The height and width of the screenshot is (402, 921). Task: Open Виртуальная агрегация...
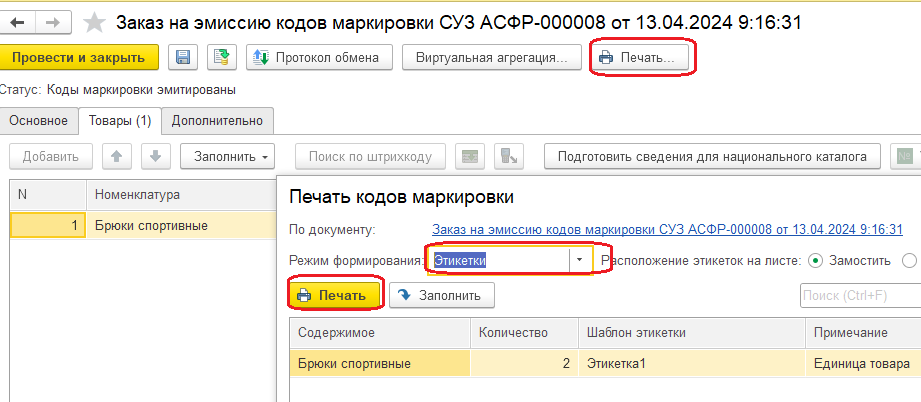click(491, 58)
